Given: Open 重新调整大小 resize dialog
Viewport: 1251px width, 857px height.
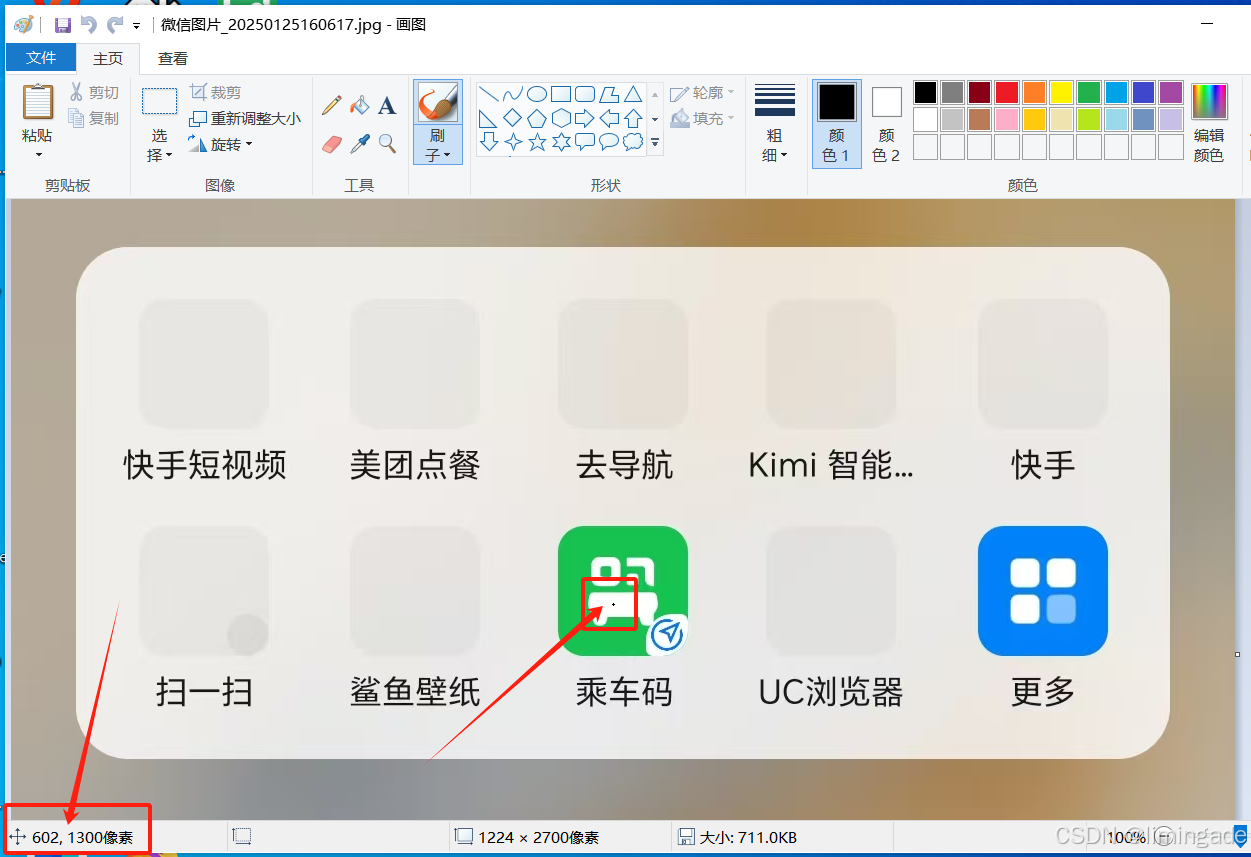Looking at the screenshot, I should pos(244,118).
